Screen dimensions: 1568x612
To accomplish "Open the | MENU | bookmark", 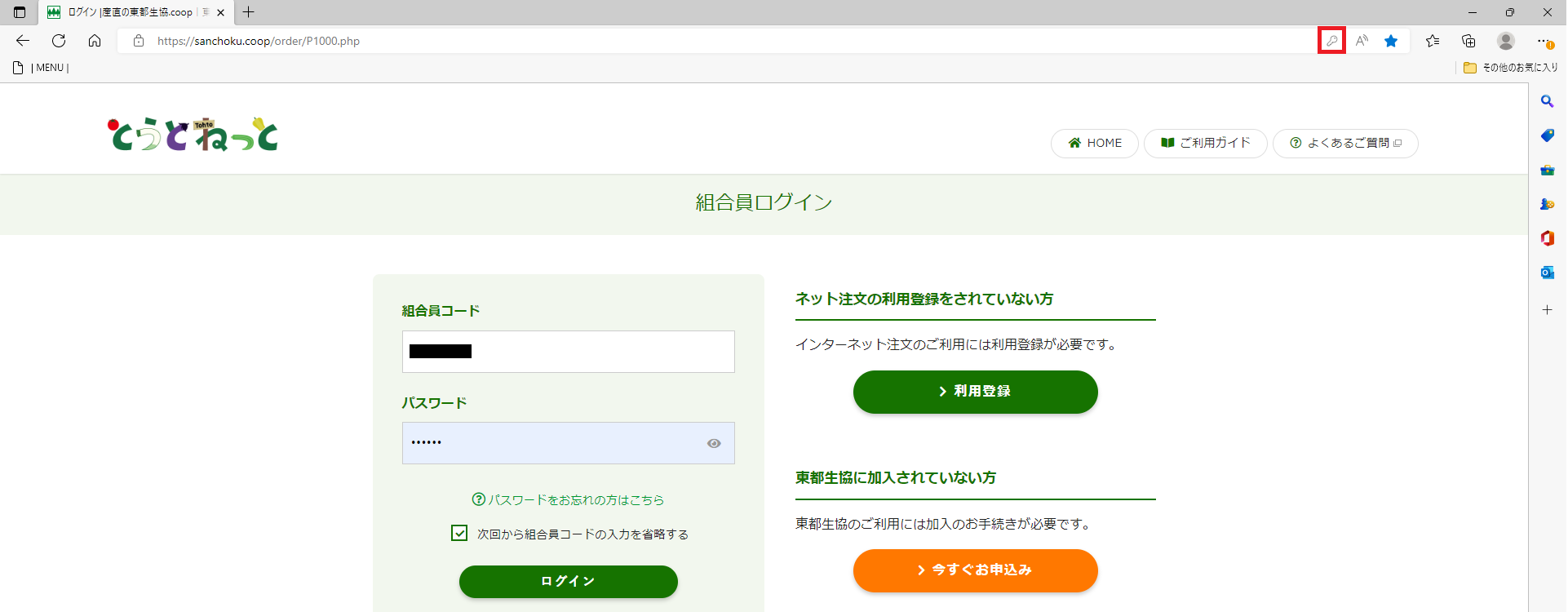I will [41, 68].
